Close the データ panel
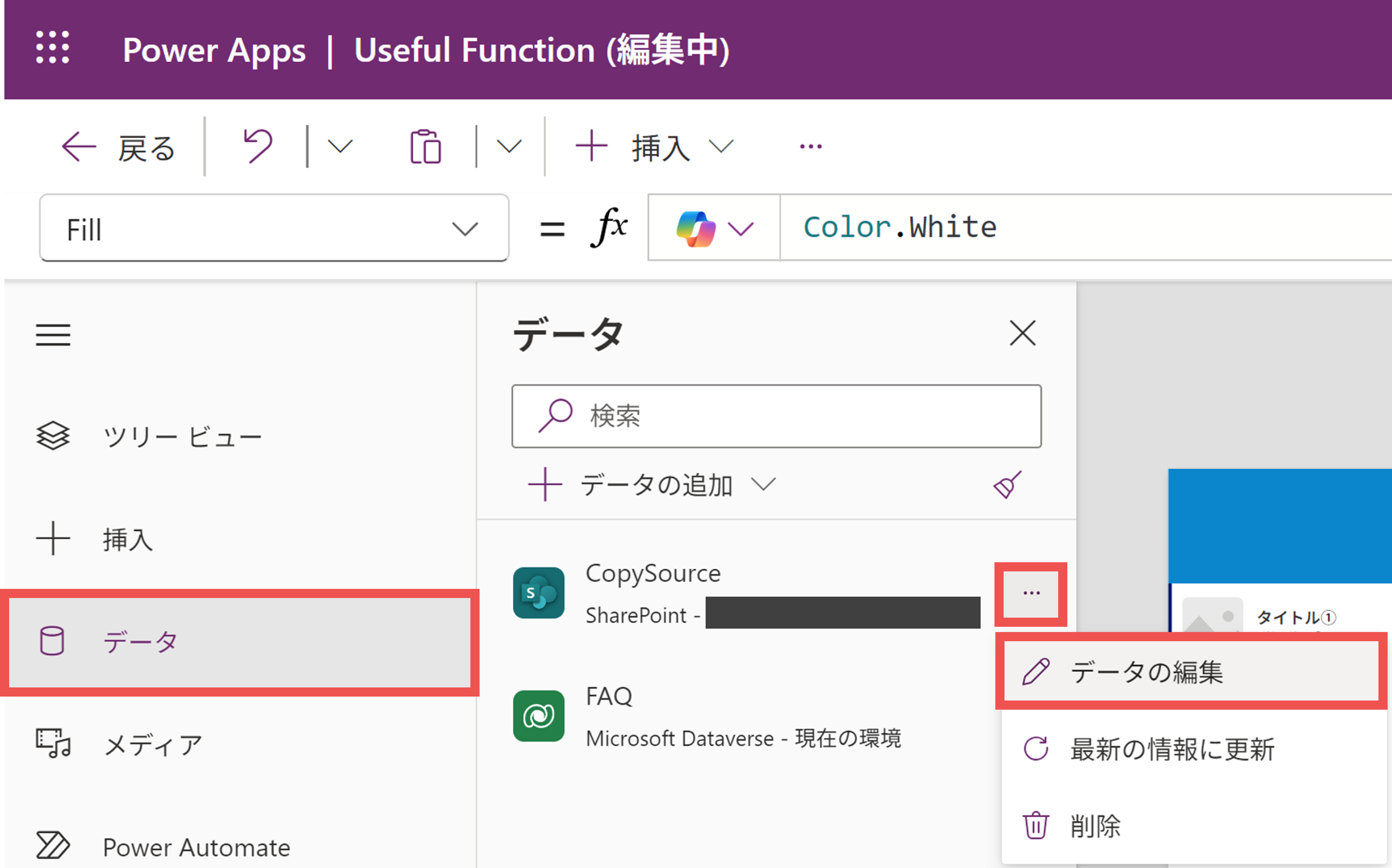Image resolution: width=1392 pixels, height=868 pixels. 1023,333
